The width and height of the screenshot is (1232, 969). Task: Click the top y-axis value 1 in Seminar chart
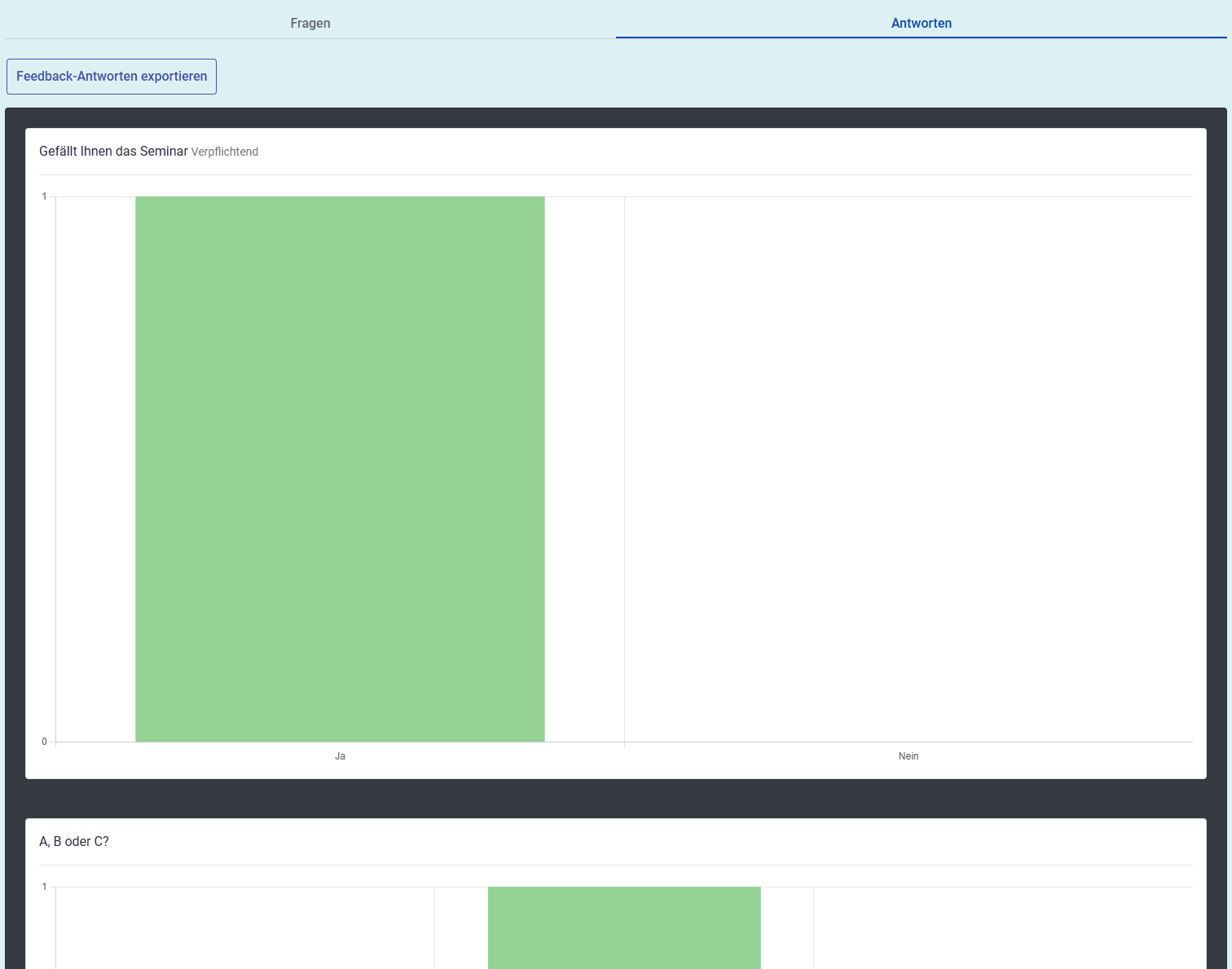[x=45, y=196]
